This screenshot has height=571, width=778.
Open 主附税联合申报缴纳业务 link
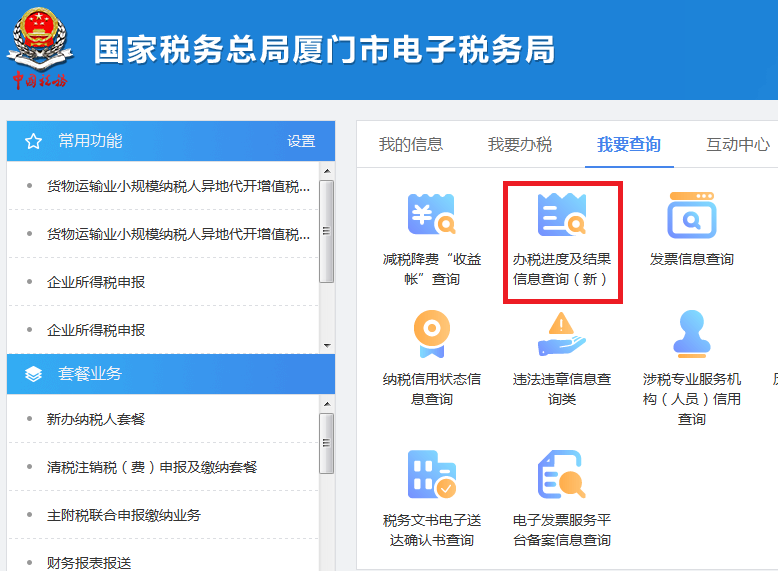pos(124,515)
